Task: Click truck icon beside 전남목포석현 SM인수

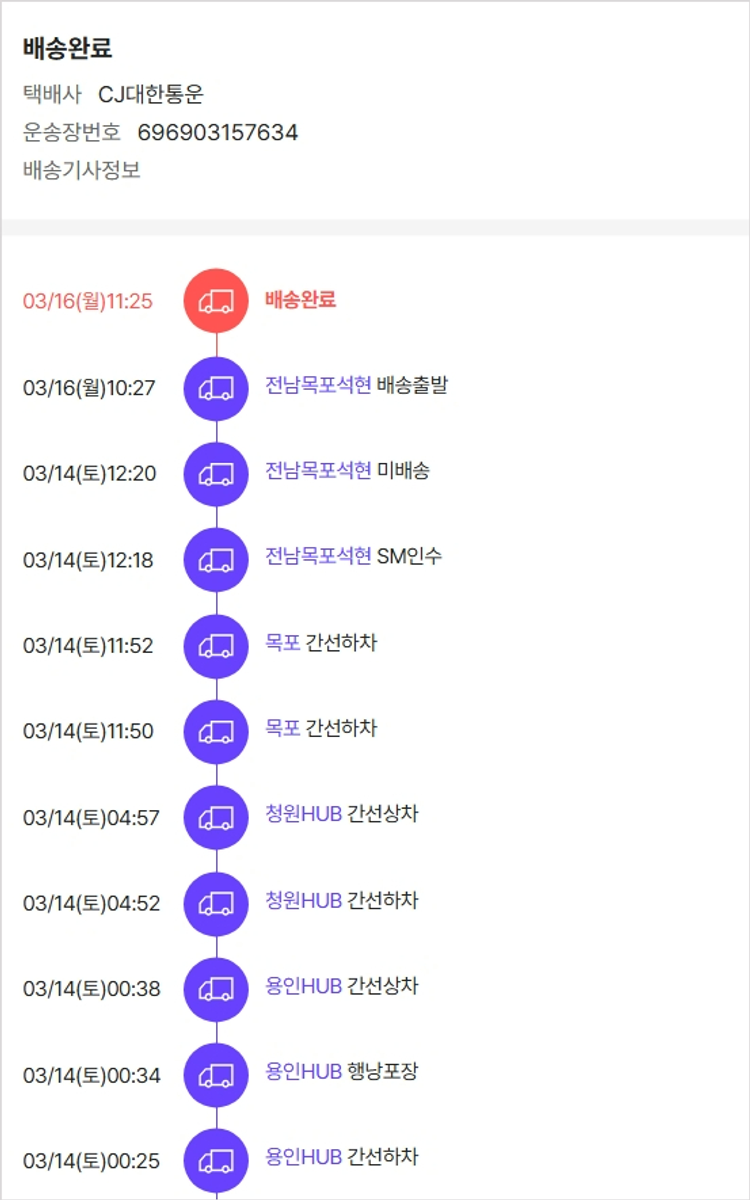Action: [x=216, y=559]
